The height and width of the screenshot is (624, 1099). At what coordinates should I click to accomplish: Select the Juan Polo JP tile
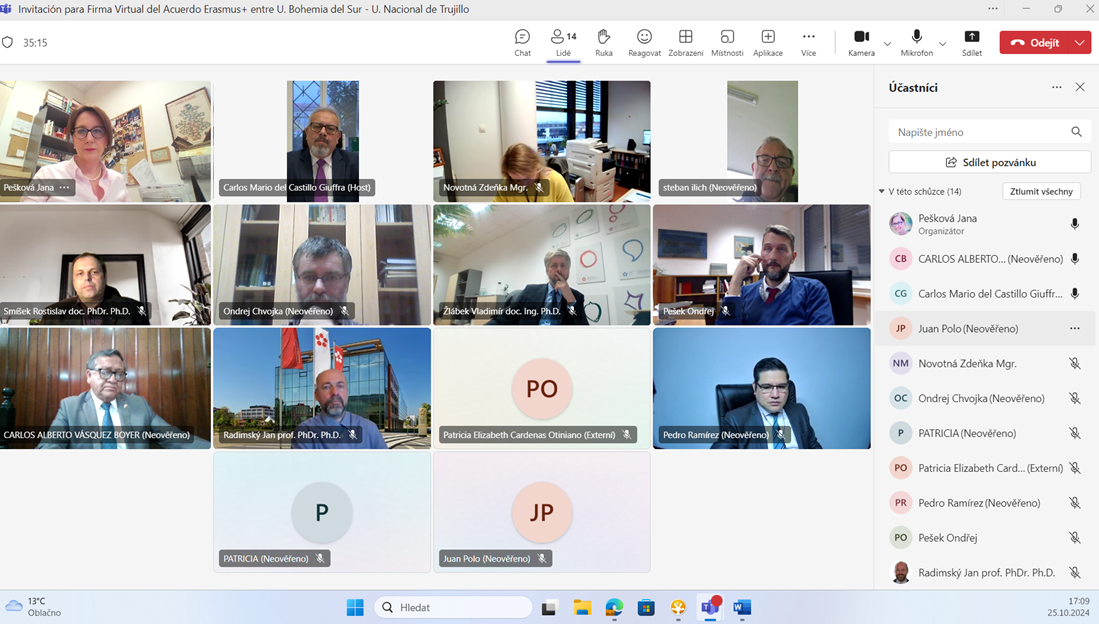point(542,512)
